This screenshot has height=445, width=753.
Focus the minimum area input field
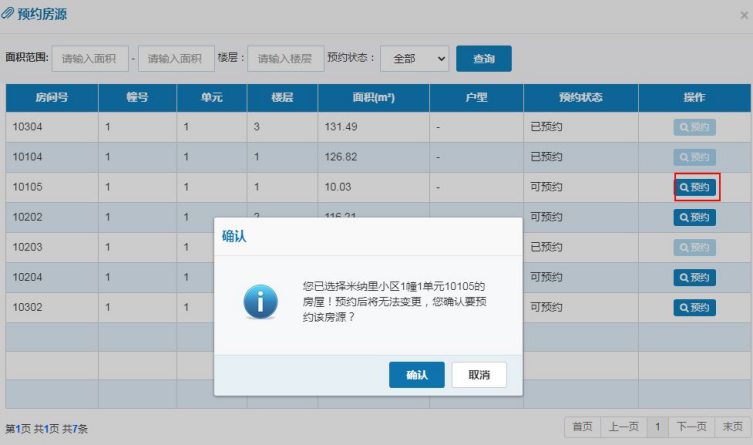[90, 59]
